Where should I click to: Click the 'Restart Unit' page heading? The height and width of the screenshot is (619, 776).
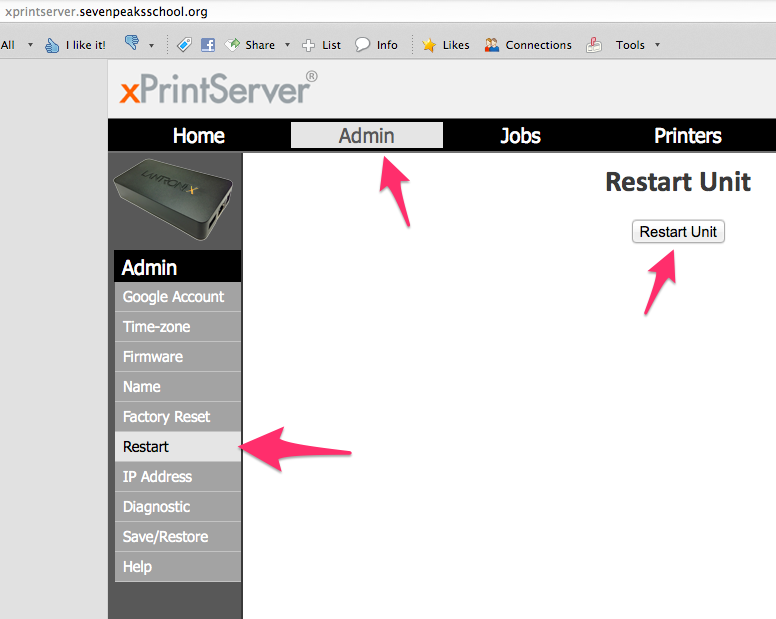pyautogui.click(x=678, y=182)
